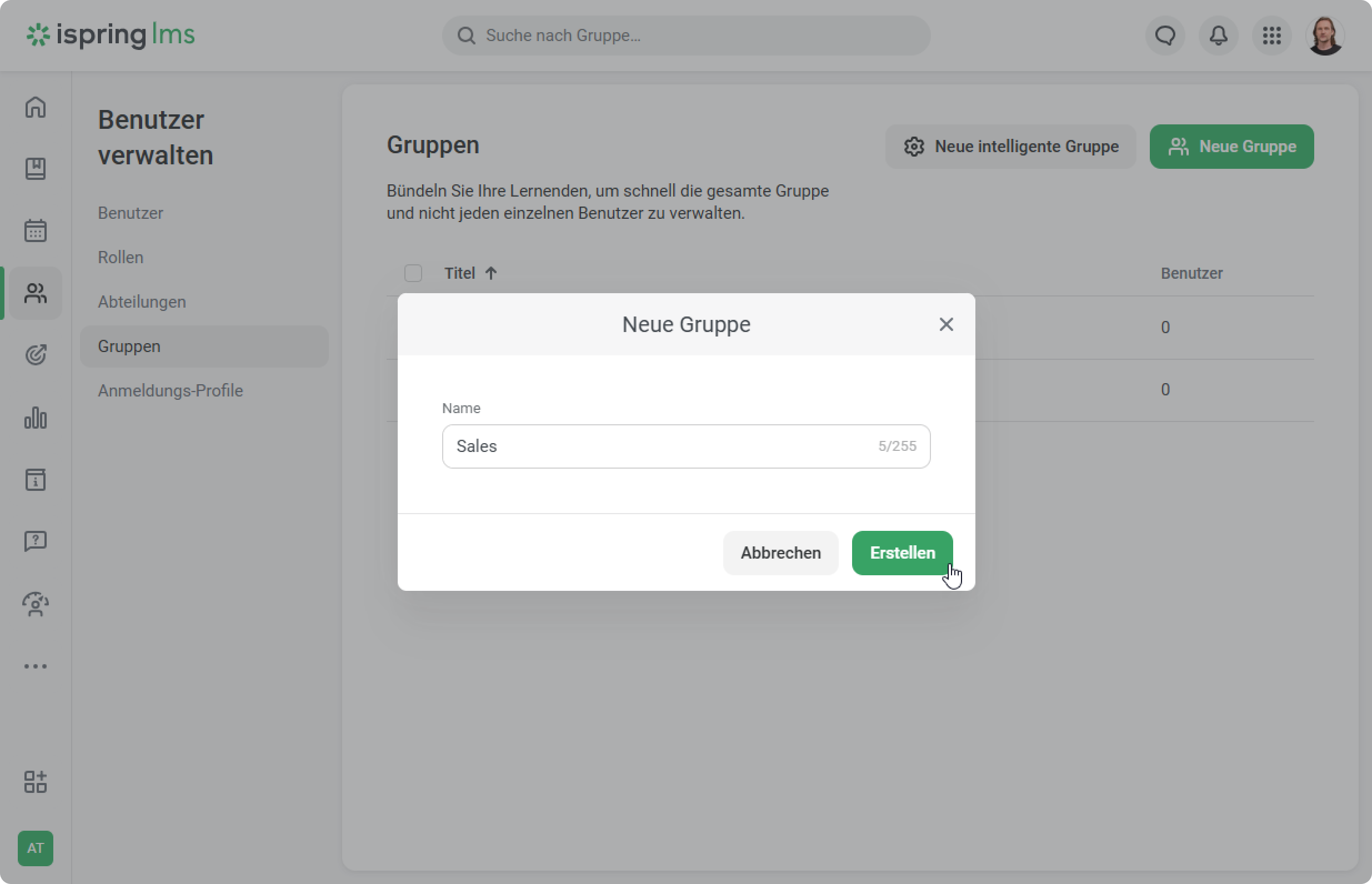
Task: Open the notifications bell icon
Action: (1218, 36)
